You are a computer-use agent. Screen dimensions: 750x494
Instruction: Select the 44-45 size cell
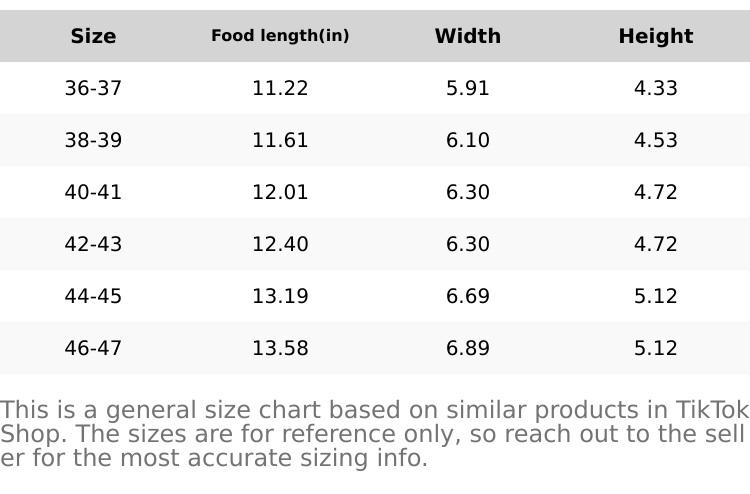coord(93,296)
